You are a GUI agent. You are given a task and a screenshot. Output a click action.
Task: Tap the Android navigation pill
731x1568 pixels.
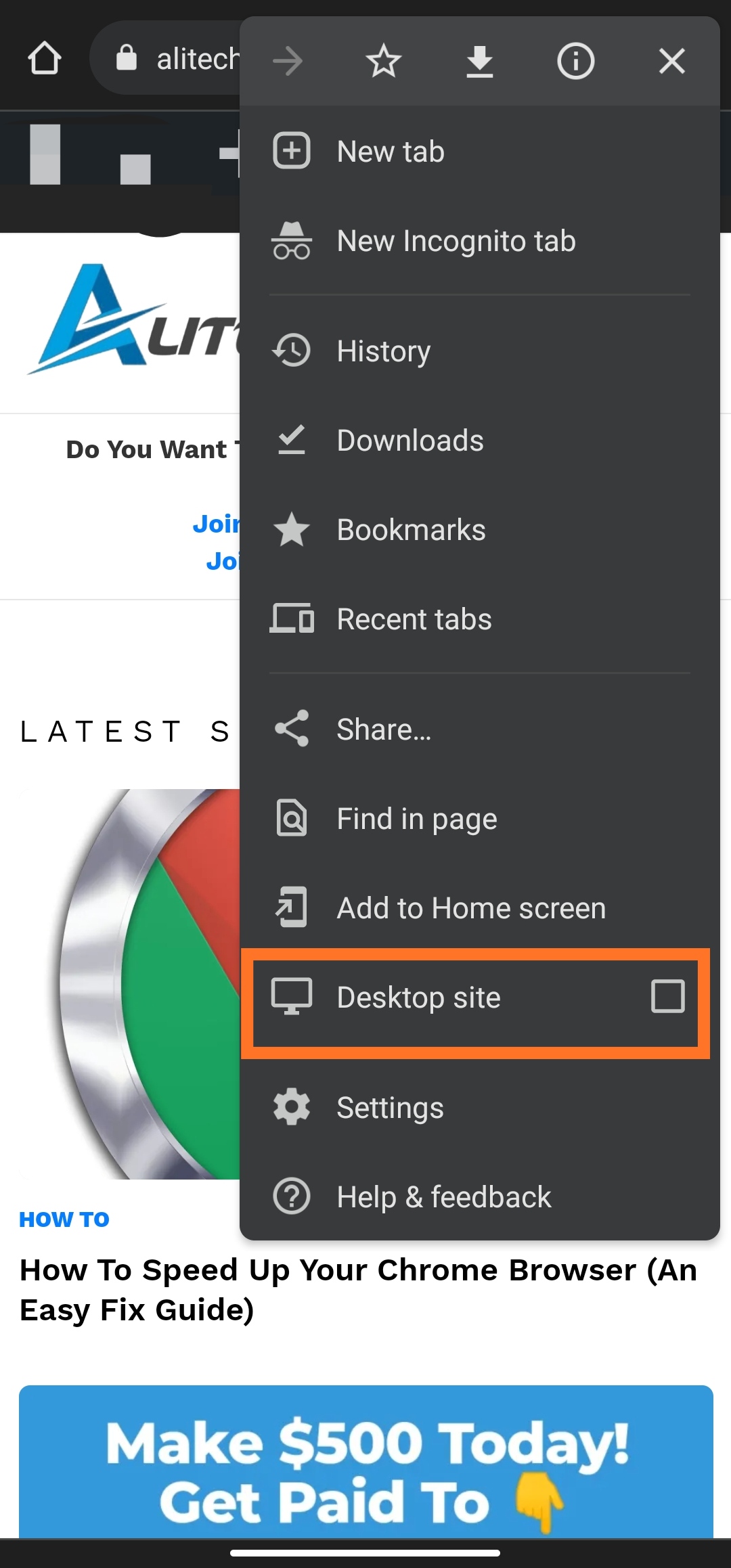(365, 1553)
